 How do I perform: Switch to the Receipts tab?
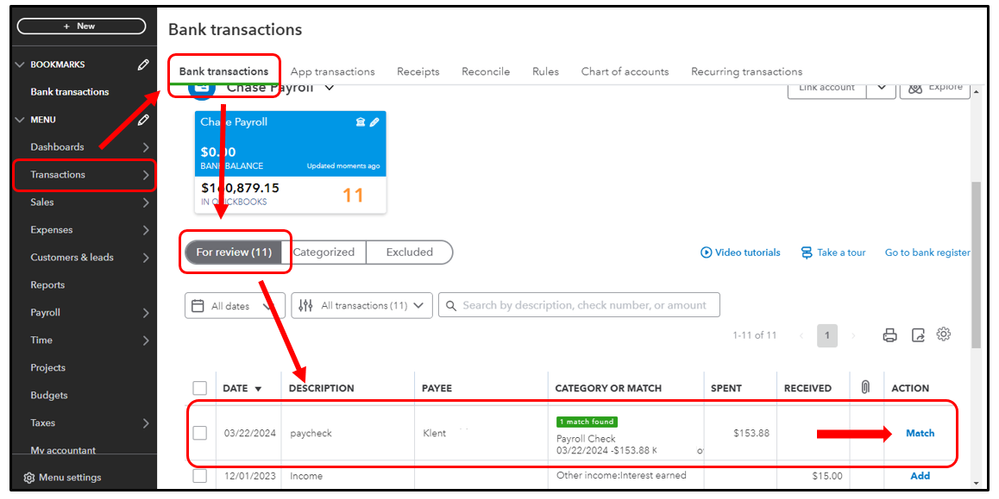(x=418, y=71)
